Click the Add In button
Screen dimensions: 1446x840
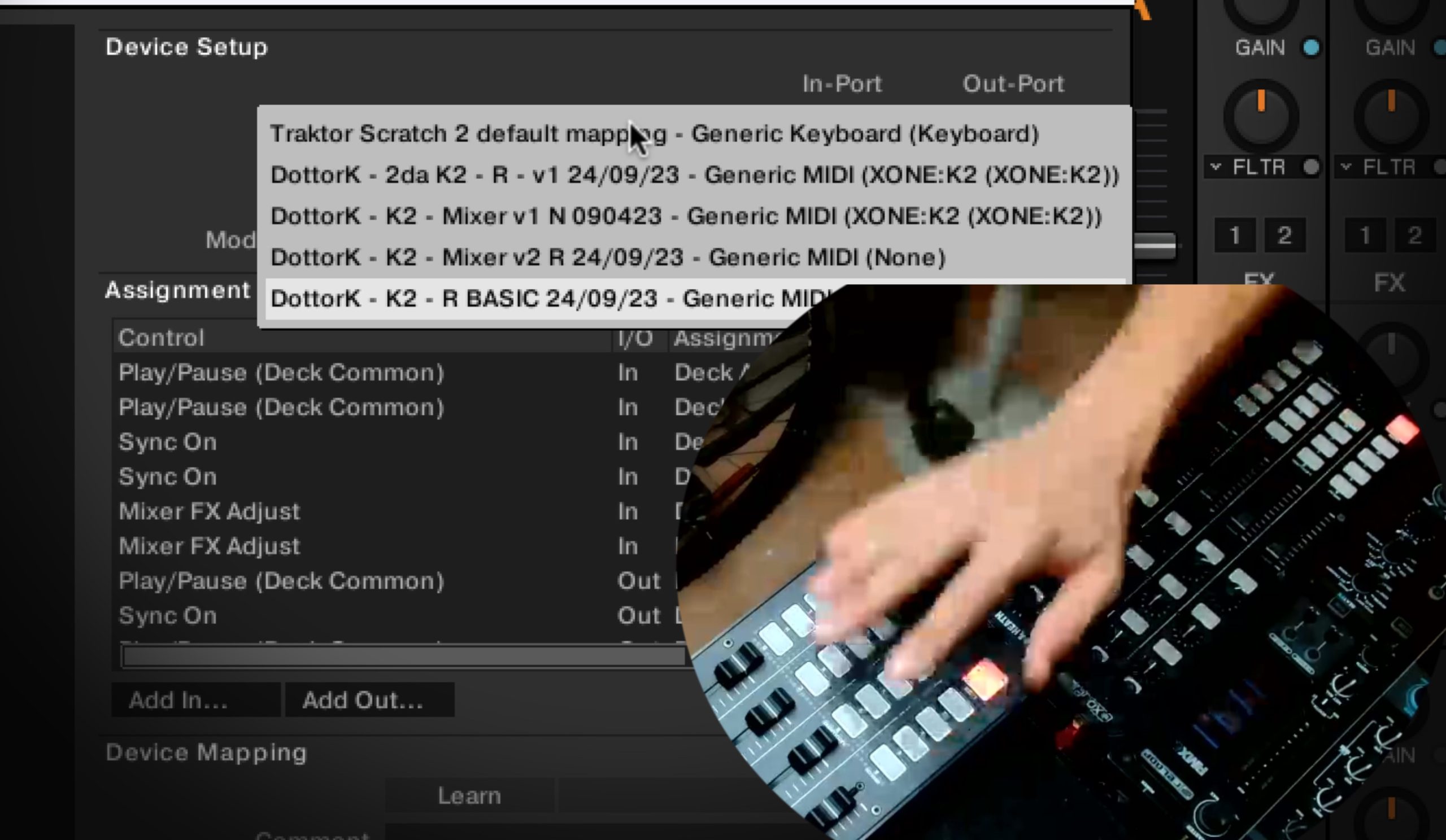[x=179, y=699]
